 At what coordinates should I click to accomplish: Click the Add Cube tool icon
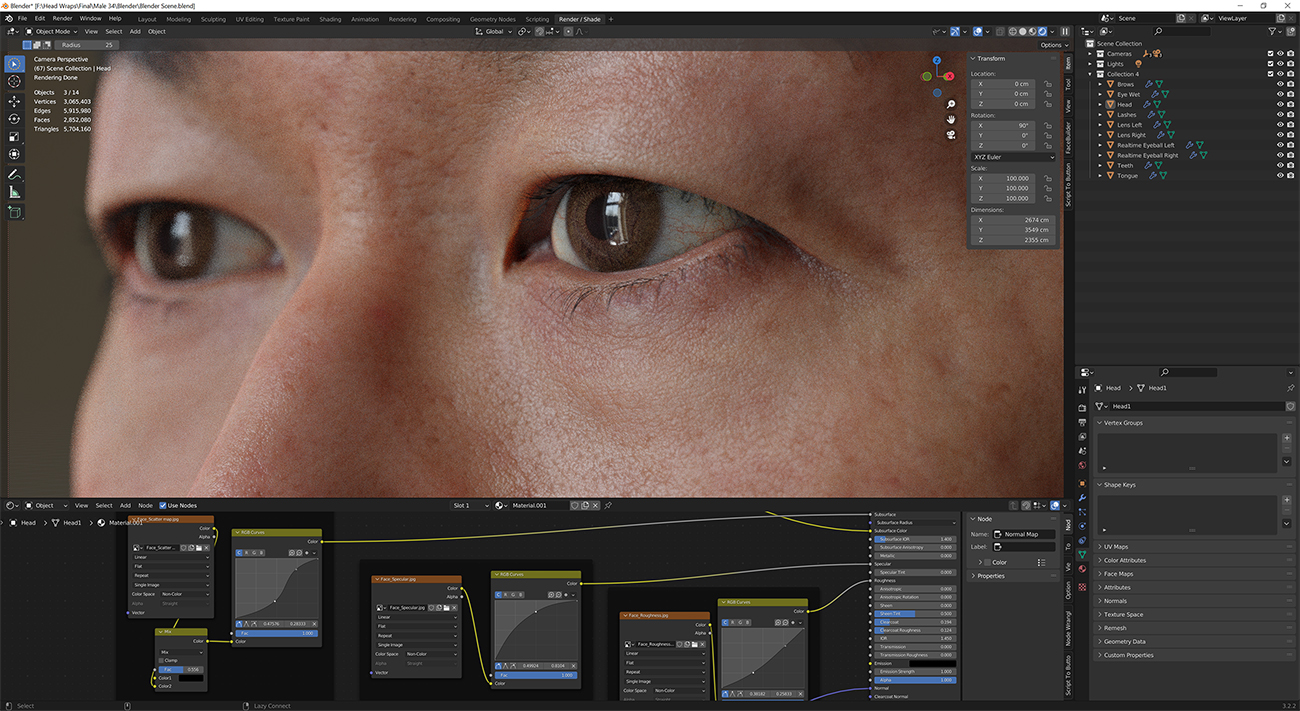[14, 212]
